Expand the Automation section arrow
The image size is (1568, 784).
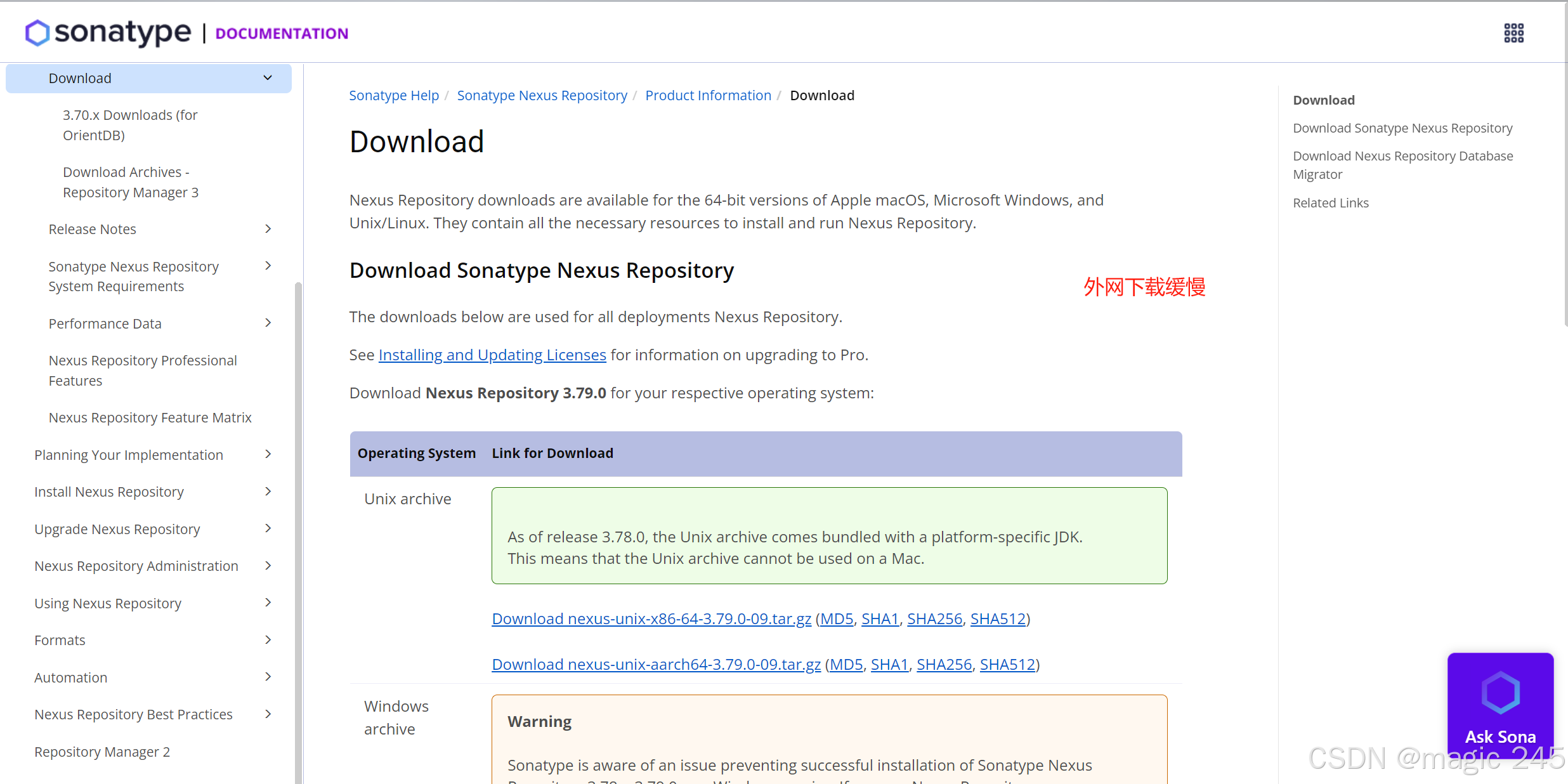268,677
